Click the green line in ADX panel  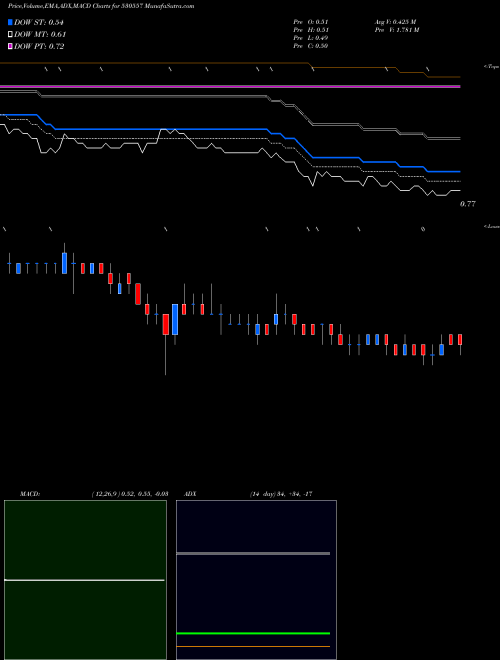click(x=253, y=633)
